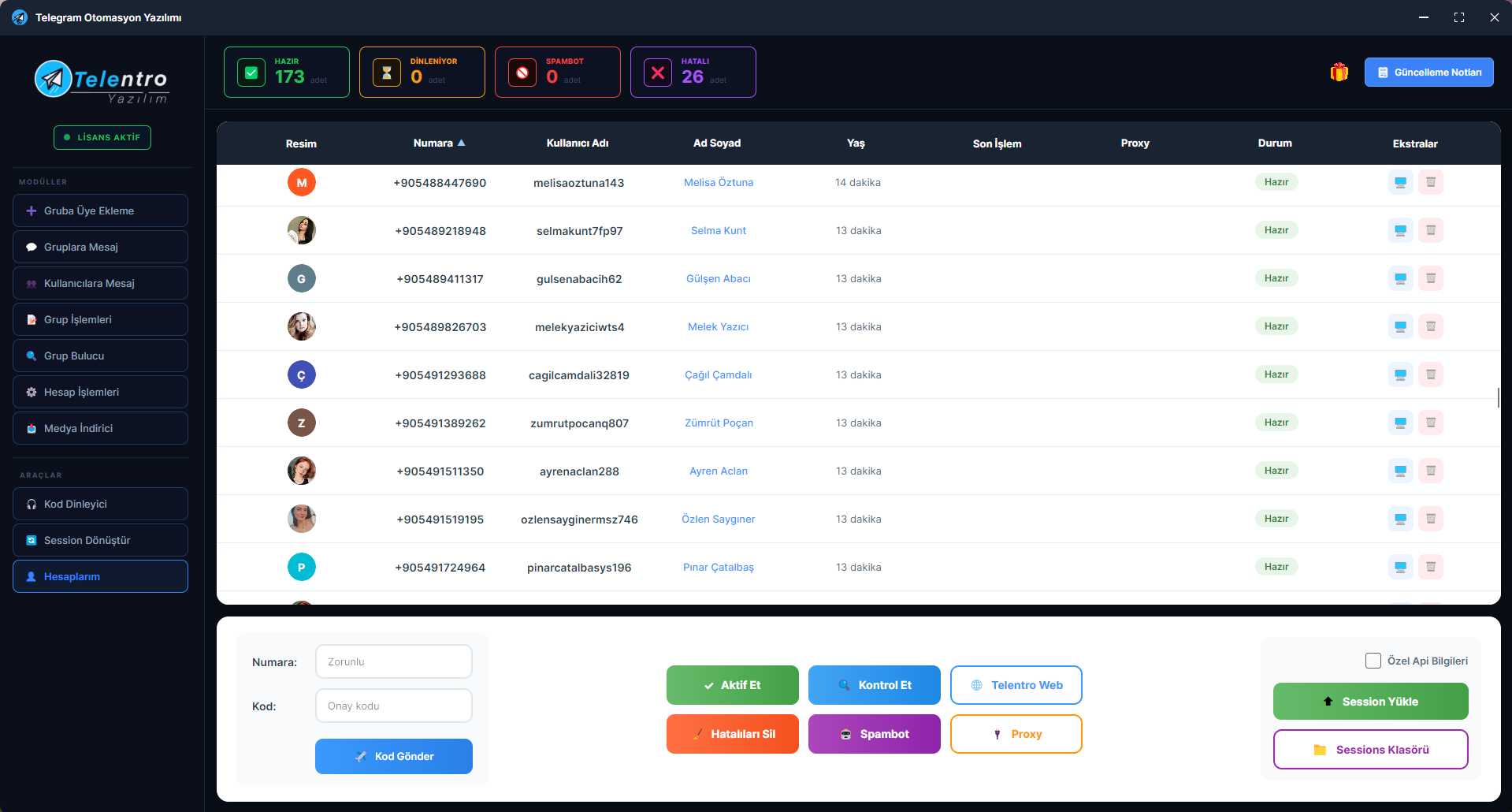1512x812 pixels.
Task: Delete Selma Kunt account via trash icon
Action: (x=1431, y=231)
